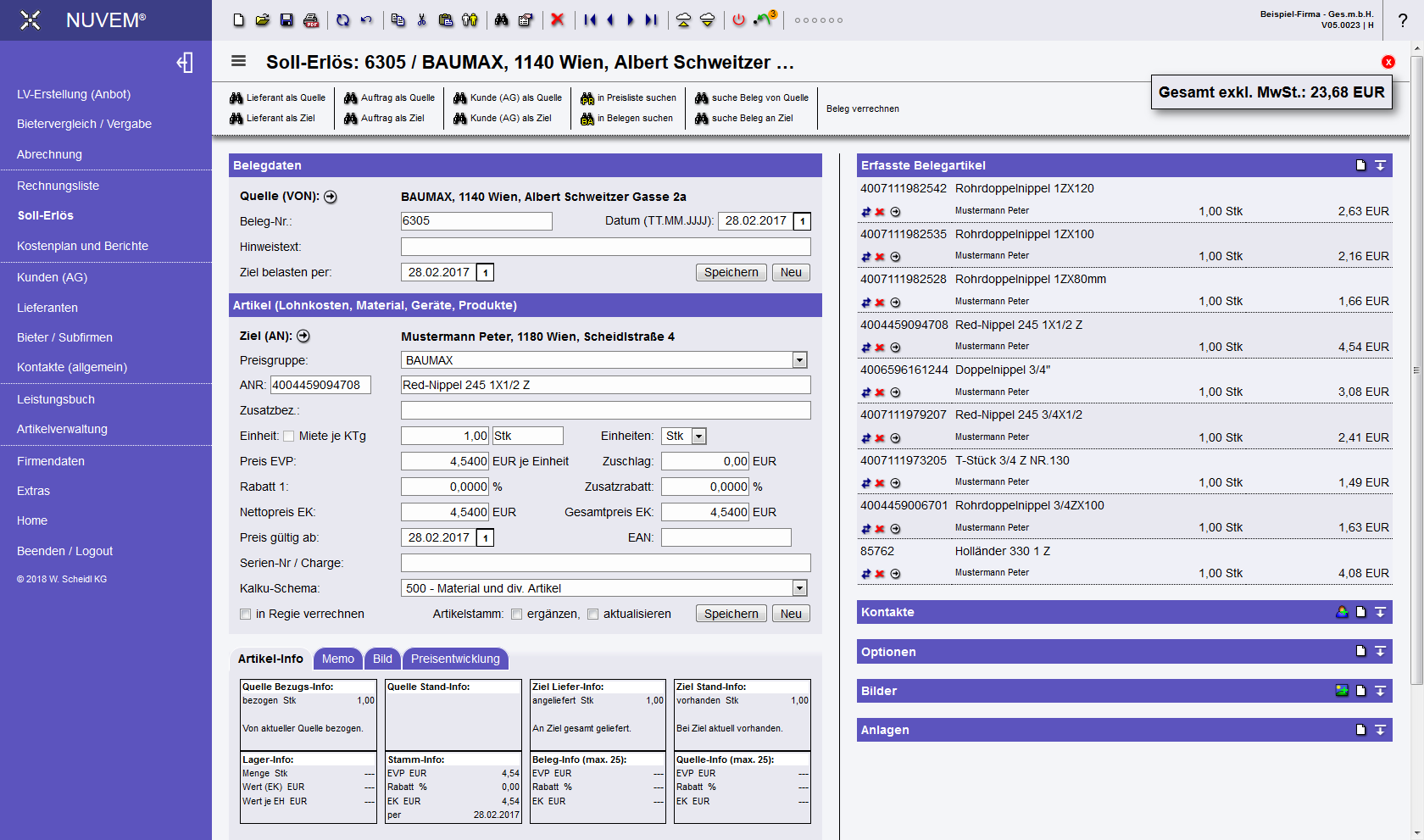Check the Artikelstamm 'ergänzen' checkbox
Image resolution: width=1424 pixels, height=840 pixels.
click(516, 615)
